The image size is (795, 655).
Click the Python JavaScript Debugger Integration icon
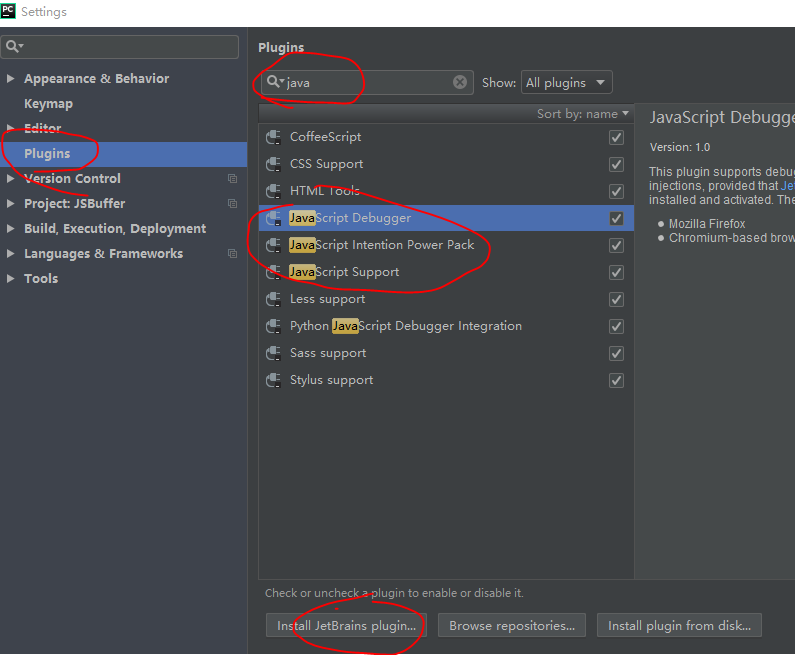click(274, 326)
